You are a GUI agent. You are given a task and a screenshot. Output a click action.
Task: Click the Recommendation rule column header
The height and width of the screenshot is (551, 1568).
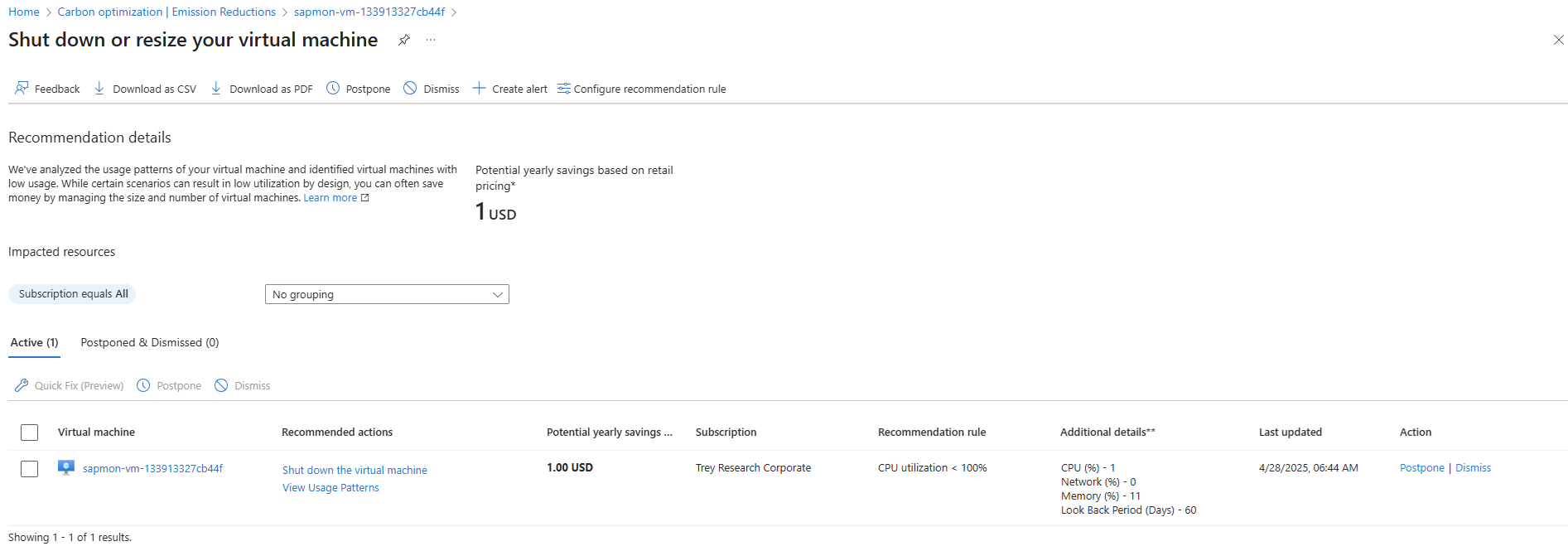click(x=932, y=432)
